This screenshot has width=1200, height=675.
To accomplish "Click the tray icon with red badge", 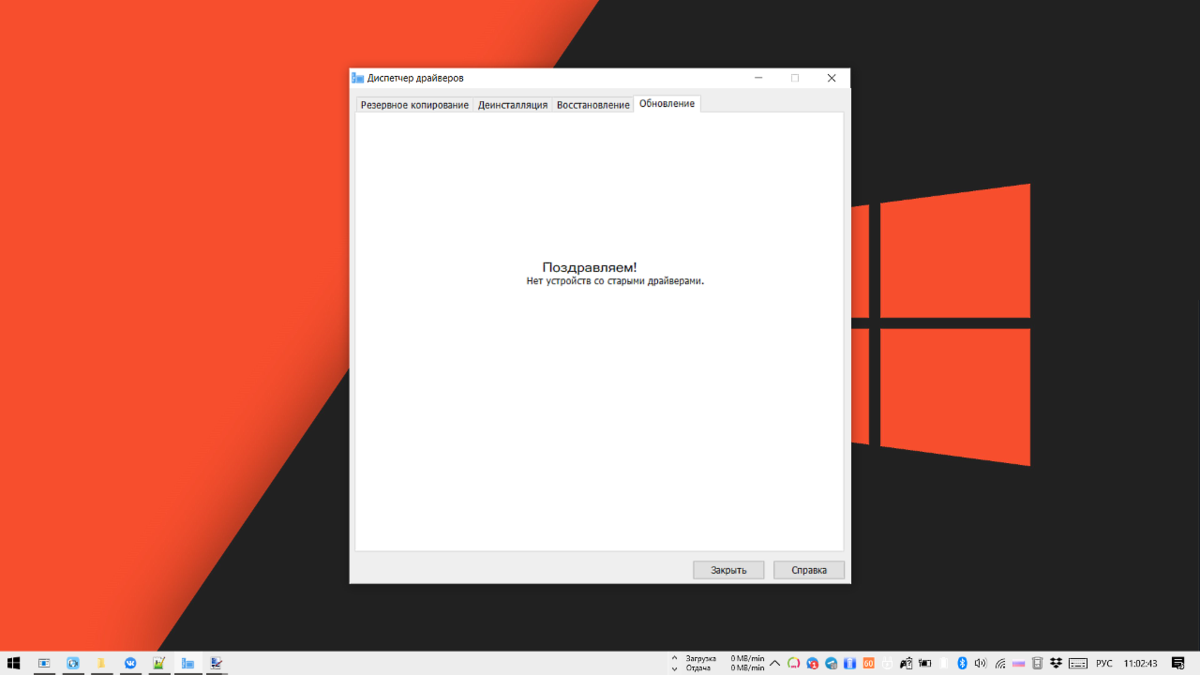I will click(813, 663).
